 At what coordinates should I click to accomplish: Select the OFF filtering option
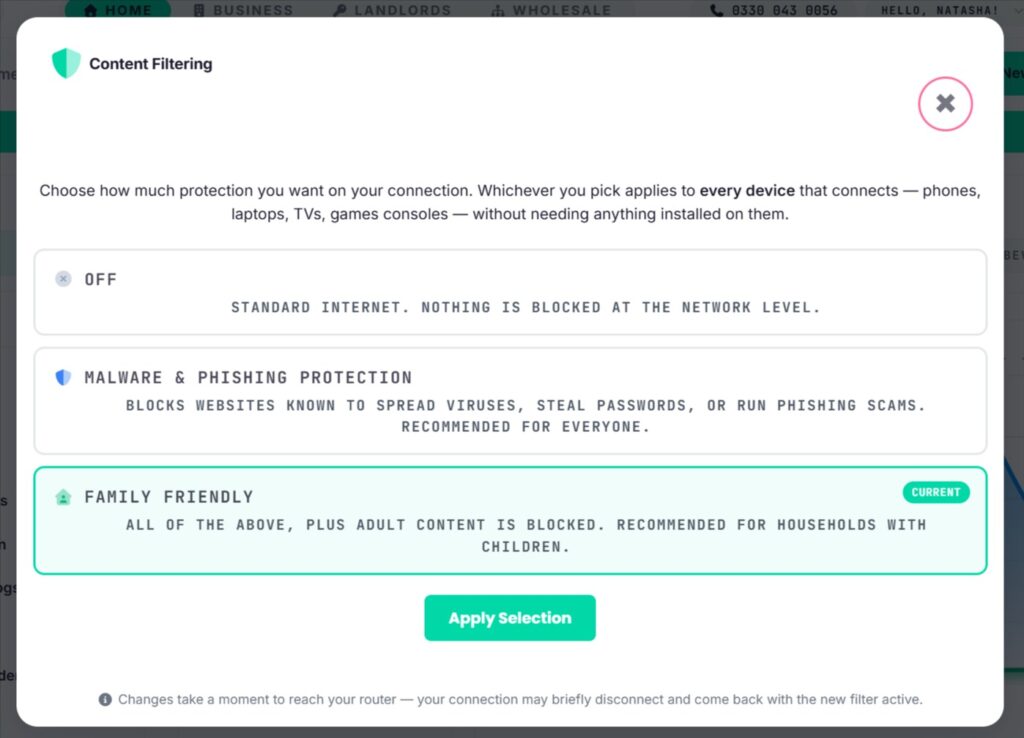coord(510,292)
